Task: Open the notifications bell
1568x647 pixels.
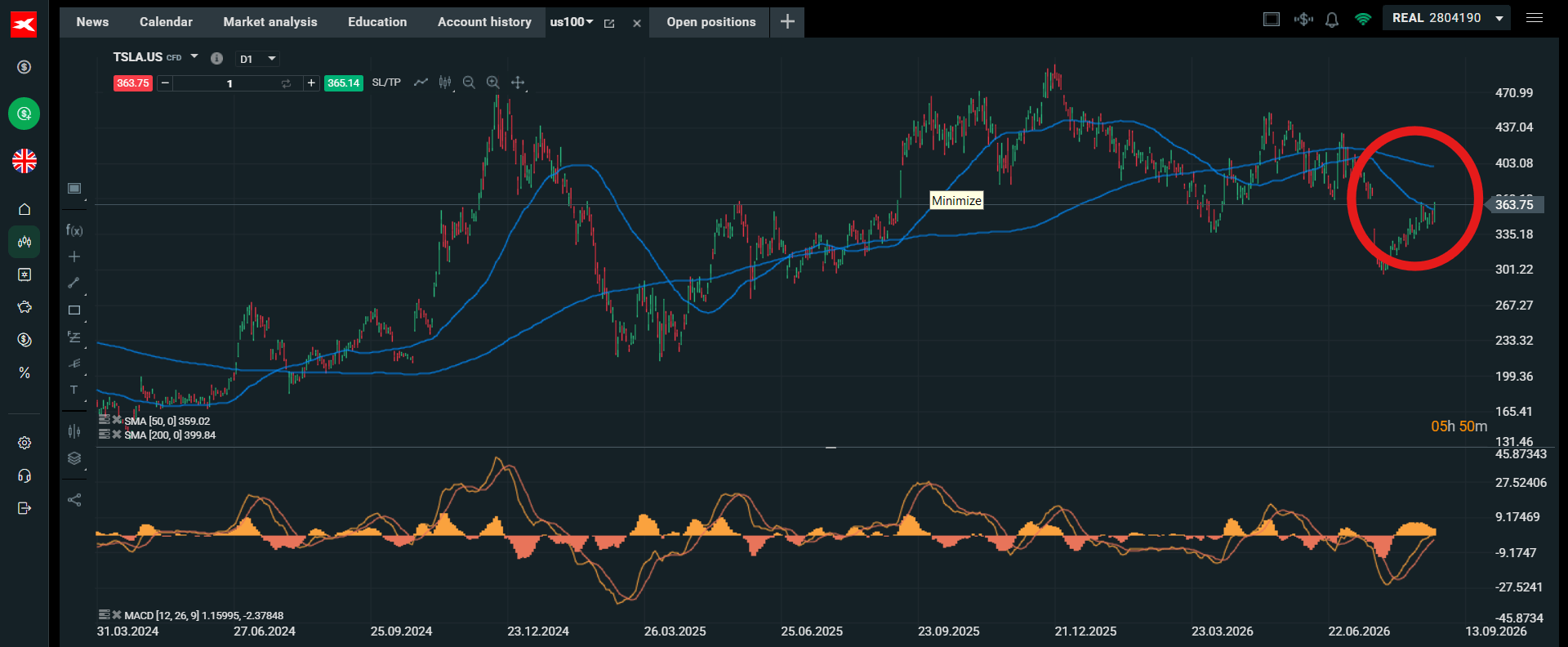Action: pyautogui.click(x=1332, y=20)
